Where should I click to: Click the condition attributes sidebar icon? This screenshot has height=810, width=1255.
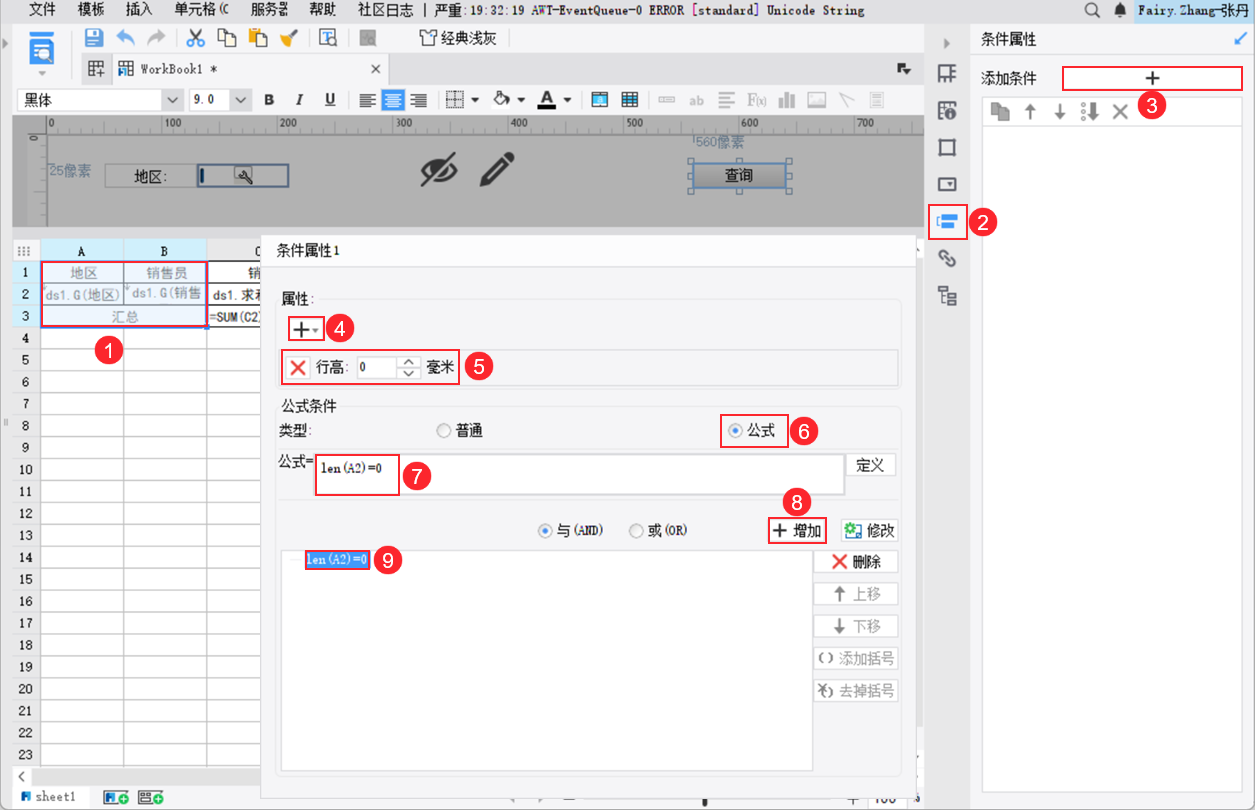coord(946,224)
